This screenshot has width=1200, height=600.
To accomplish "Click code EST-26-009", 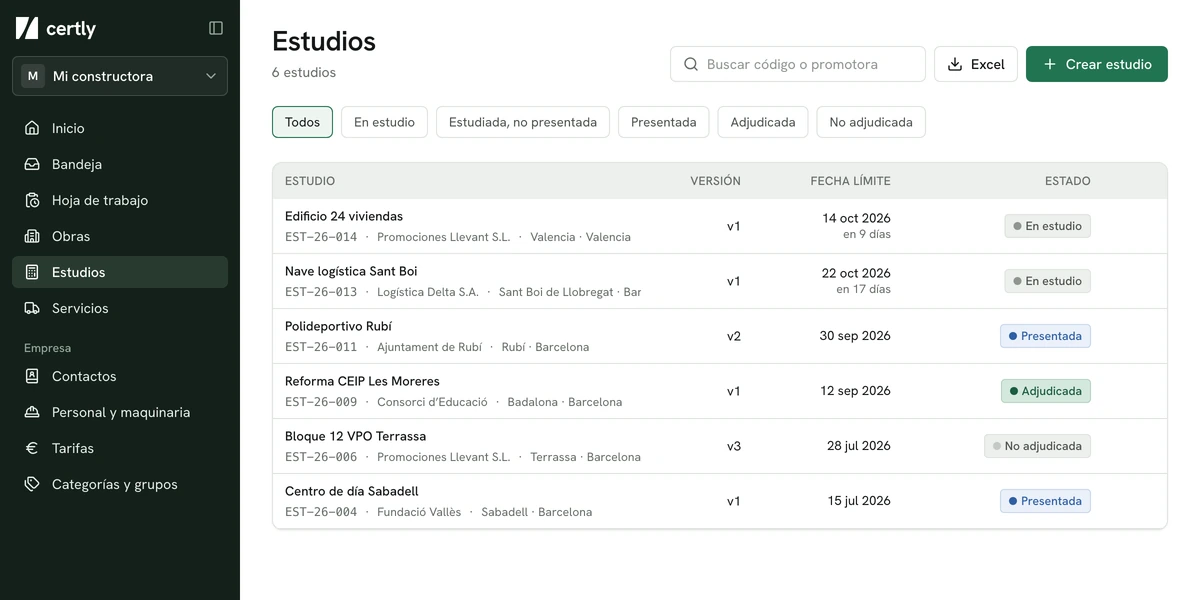I will pos(321,402).
